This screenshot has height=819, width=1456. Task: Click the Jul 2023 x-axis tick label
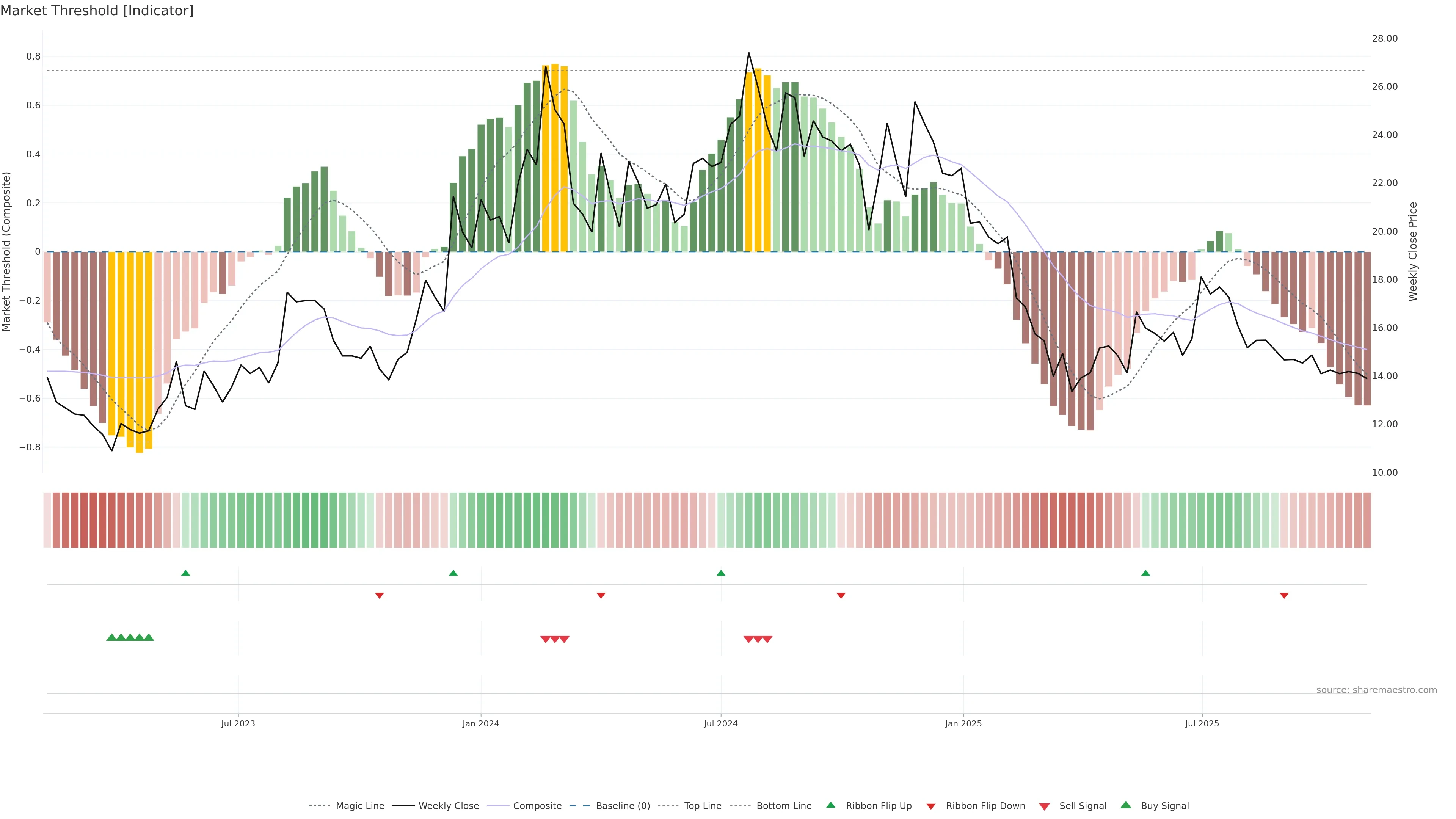pyautogui.click(x=238, y=723)
